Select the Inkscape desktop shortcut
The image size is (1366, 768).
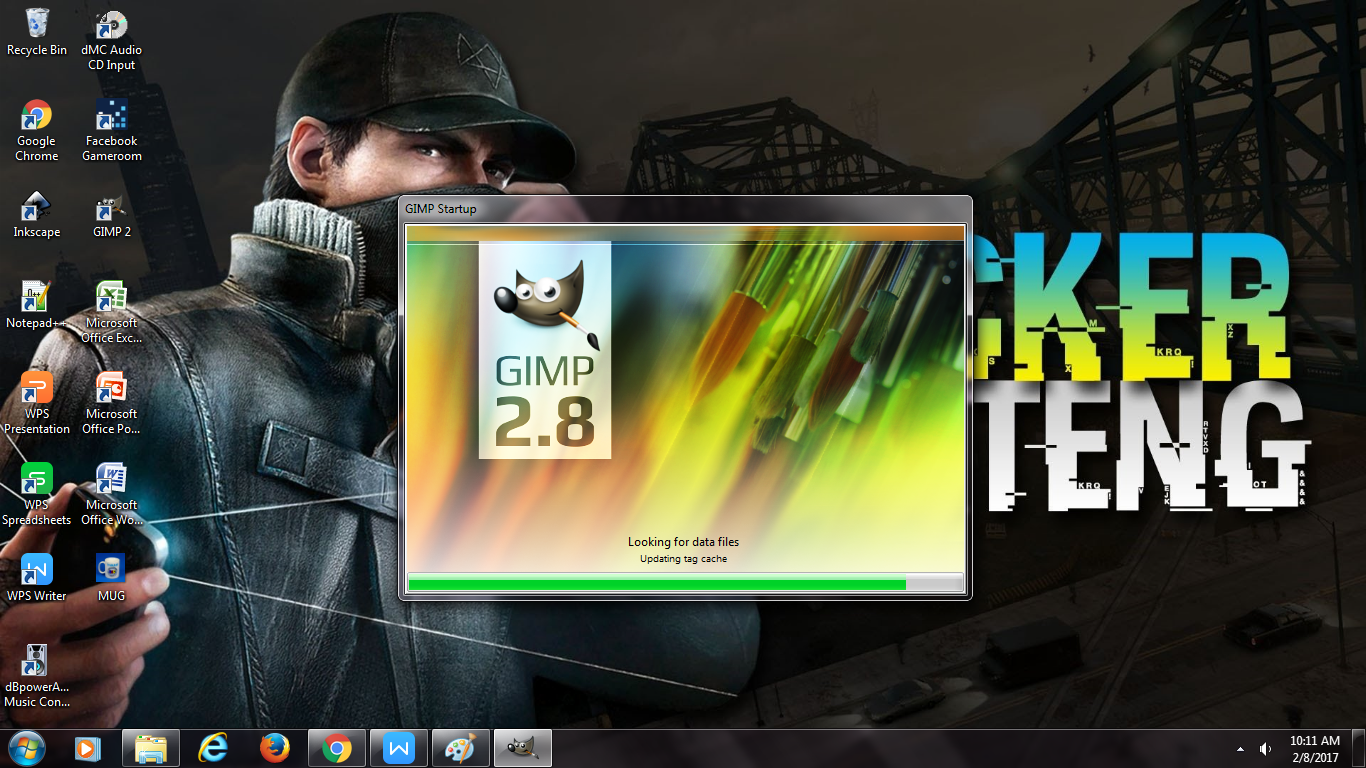click(x=37, y=215)
